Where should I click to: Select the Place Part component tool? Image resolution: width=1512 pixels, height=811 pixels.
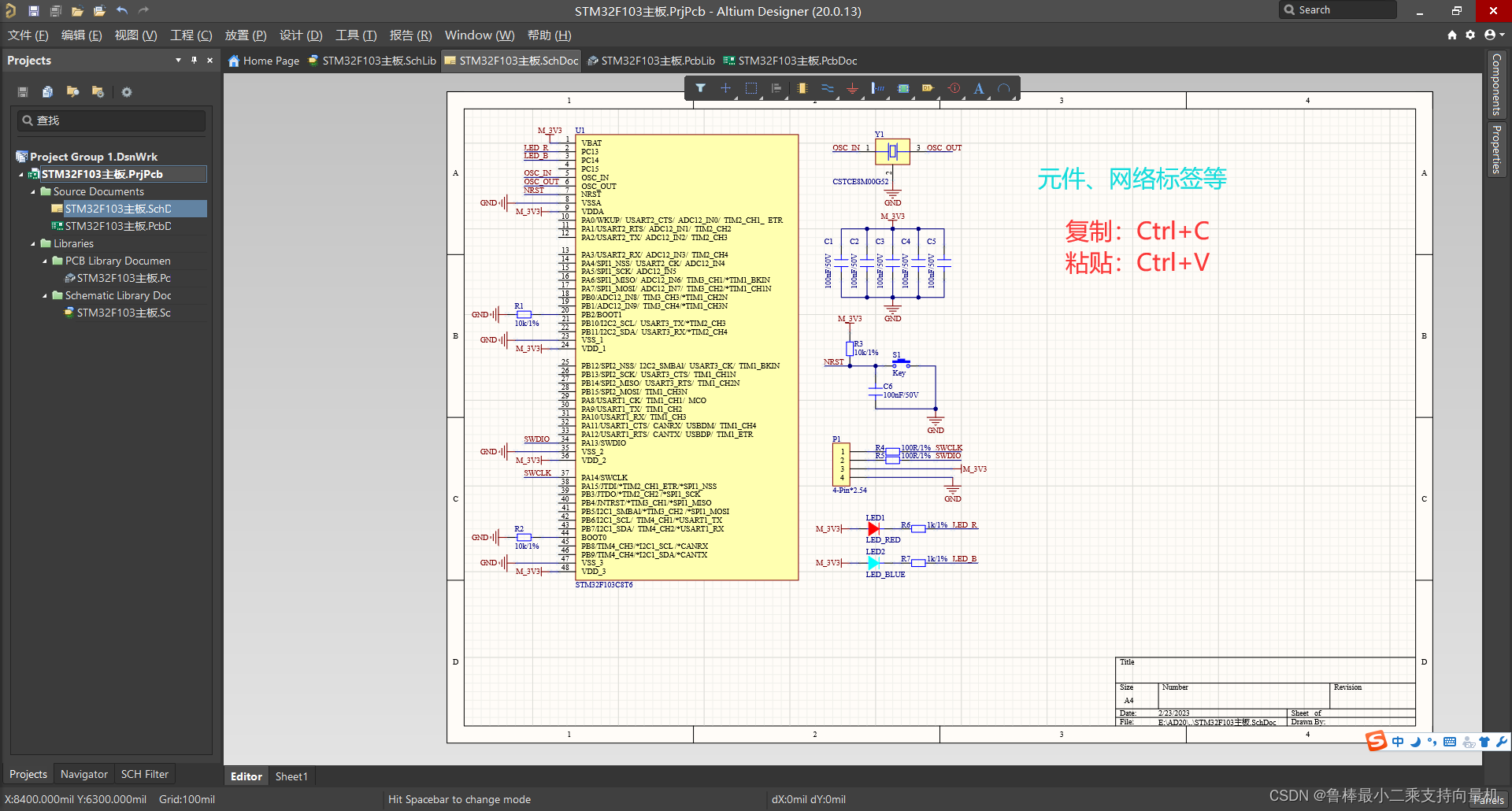coord(802,88)
